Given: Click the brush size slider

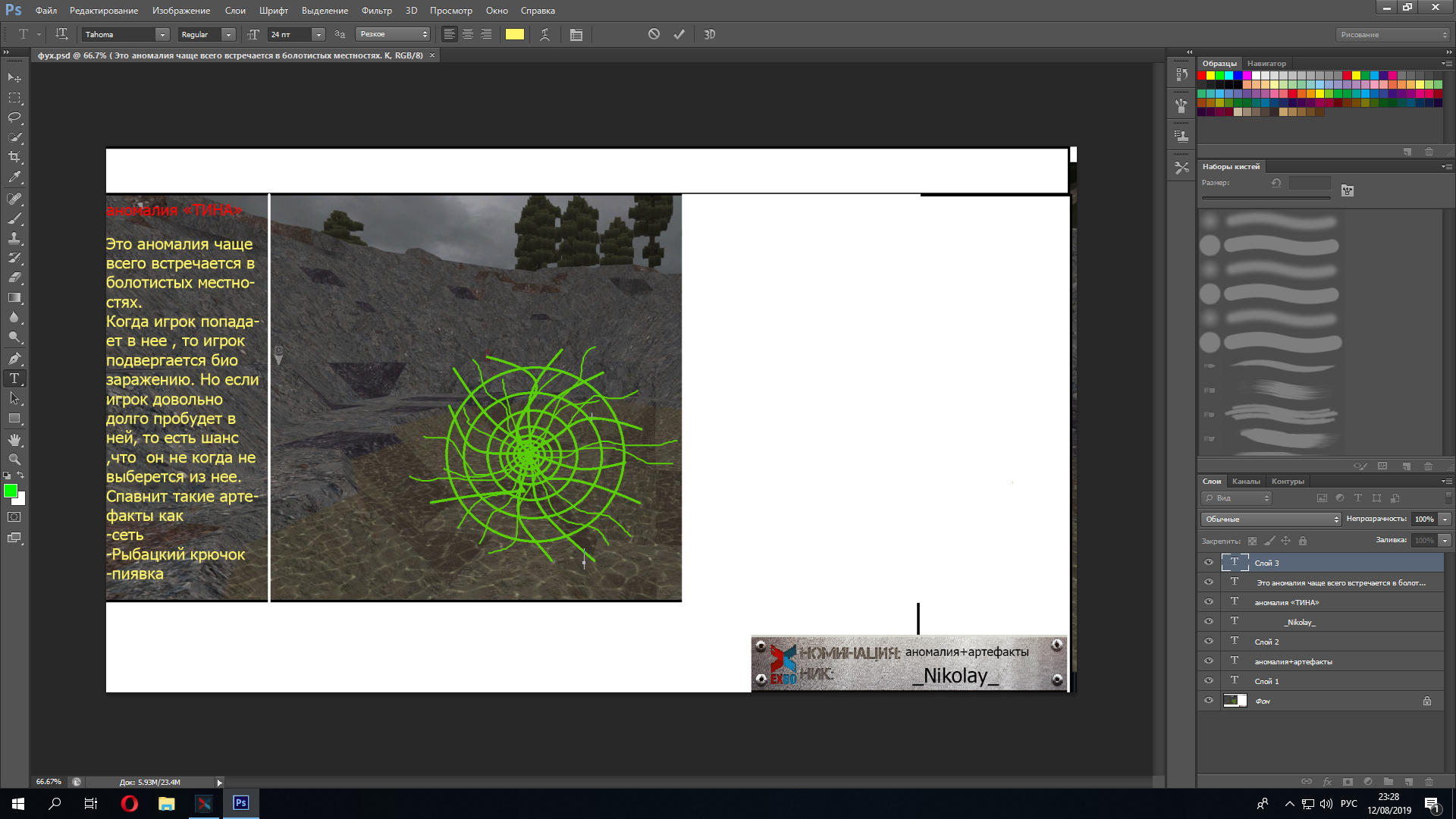Looking at the screenshot, I should click(x=1266, y=198).
